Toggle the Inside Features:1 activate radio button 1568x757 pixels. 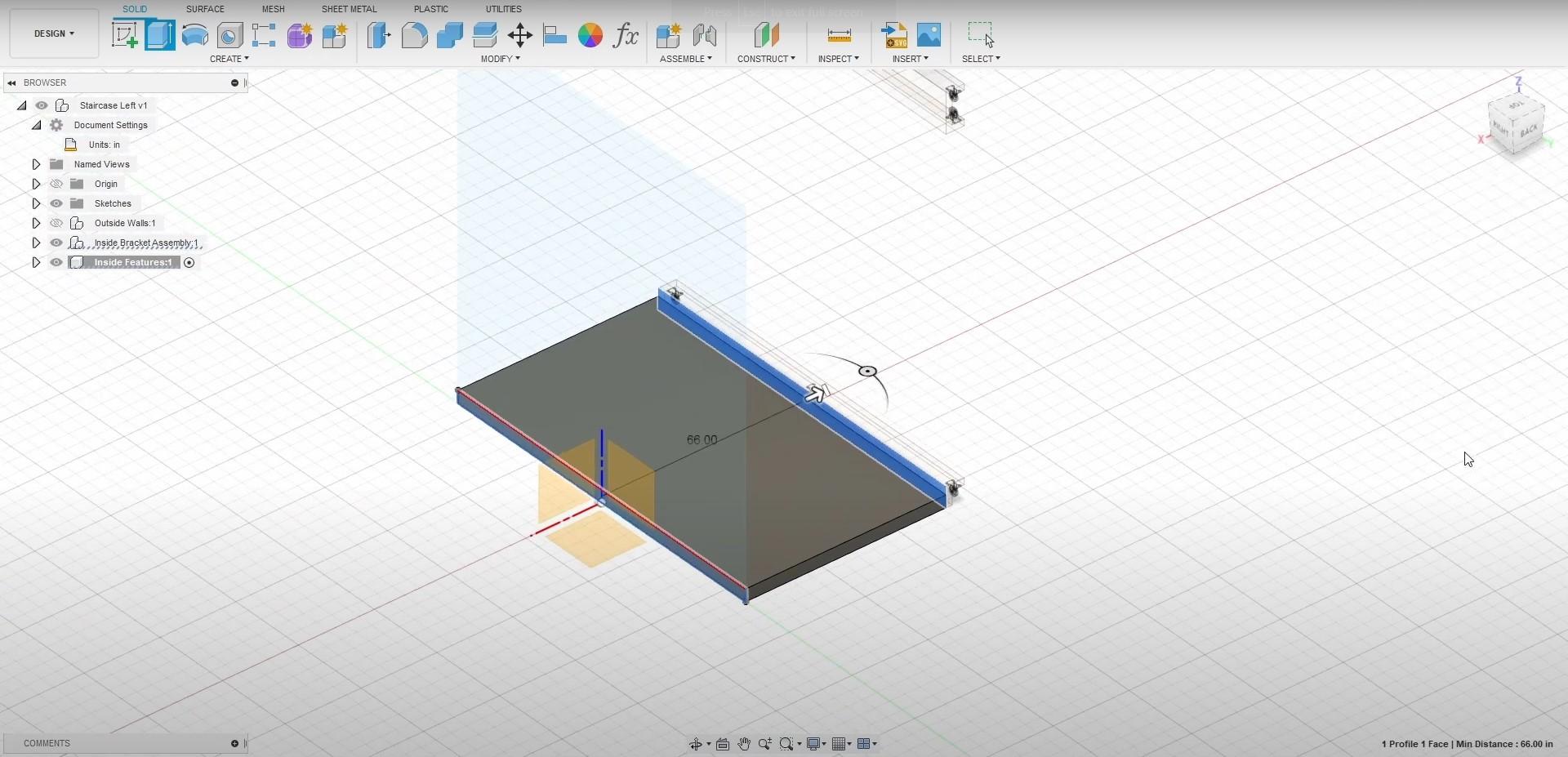tap(189, 262)
